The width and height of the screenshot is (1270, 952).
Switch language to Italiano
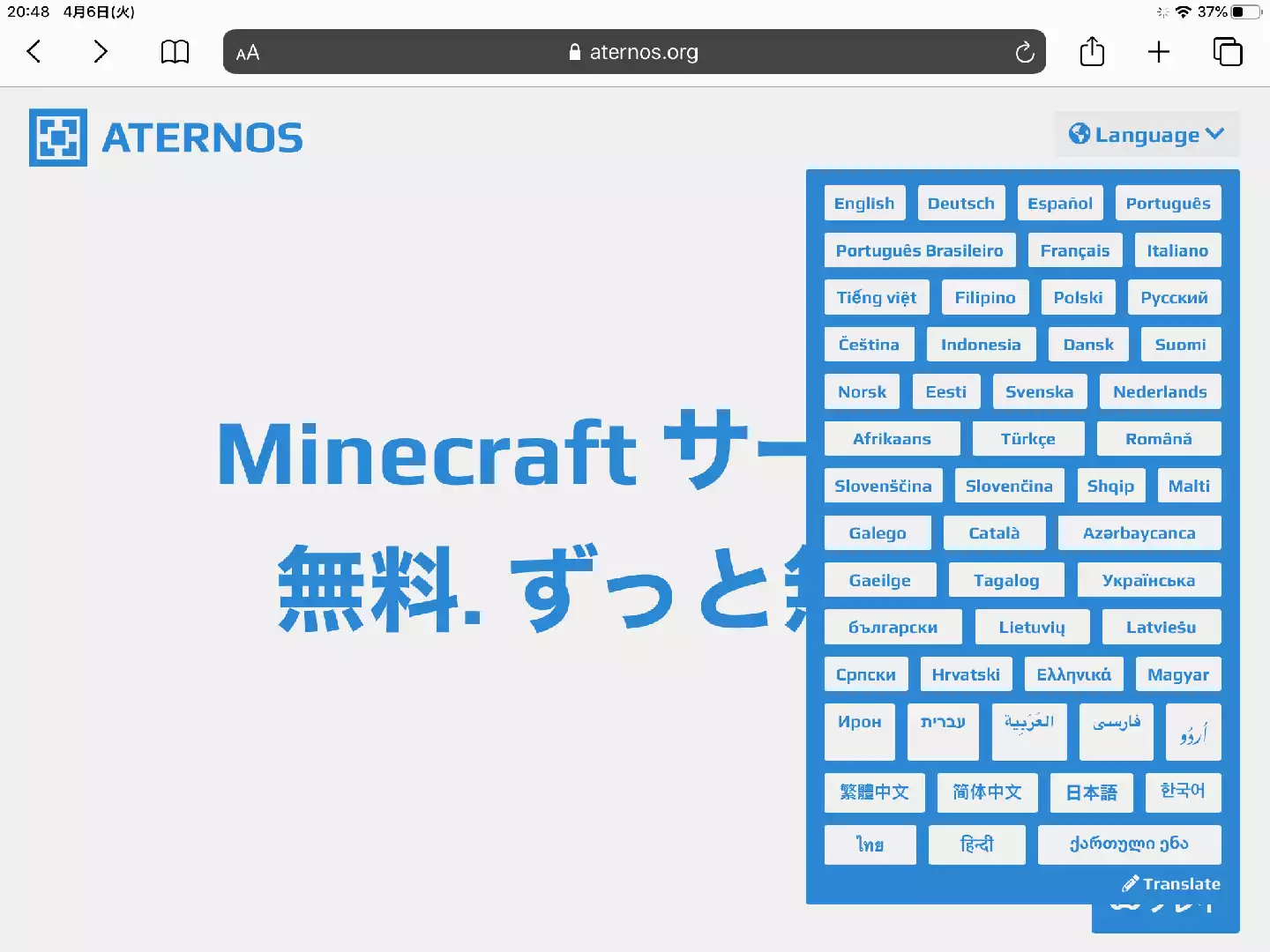[x=1177, y=250]
